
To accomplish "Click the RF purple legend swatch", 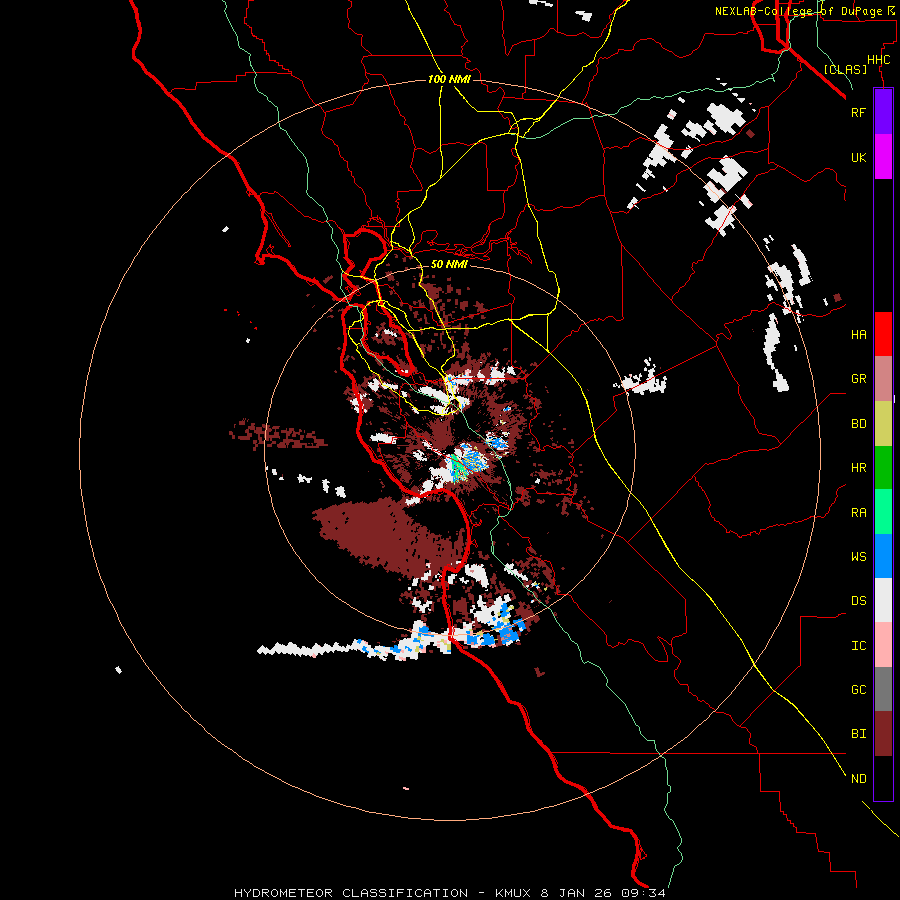I will coord(883,112).
